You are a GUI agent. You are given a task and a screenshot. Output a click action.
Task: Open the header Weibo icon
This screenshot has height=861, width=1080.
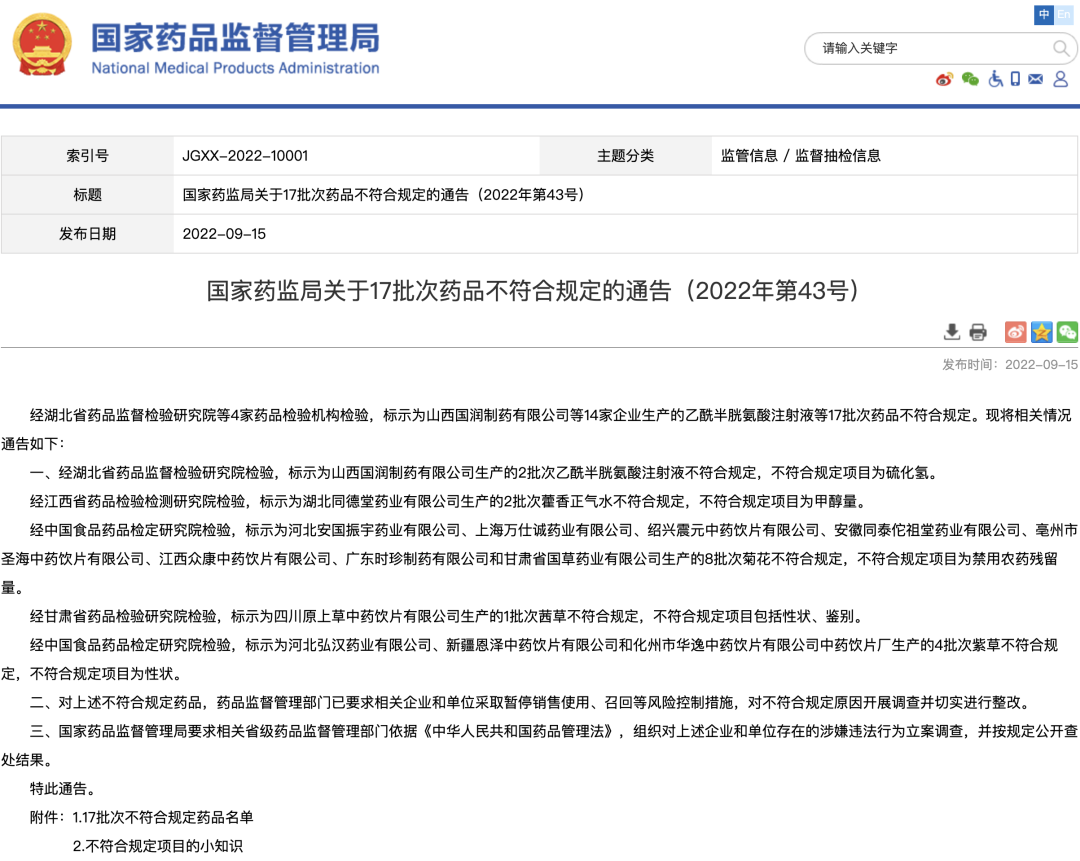tap(944, 79)
